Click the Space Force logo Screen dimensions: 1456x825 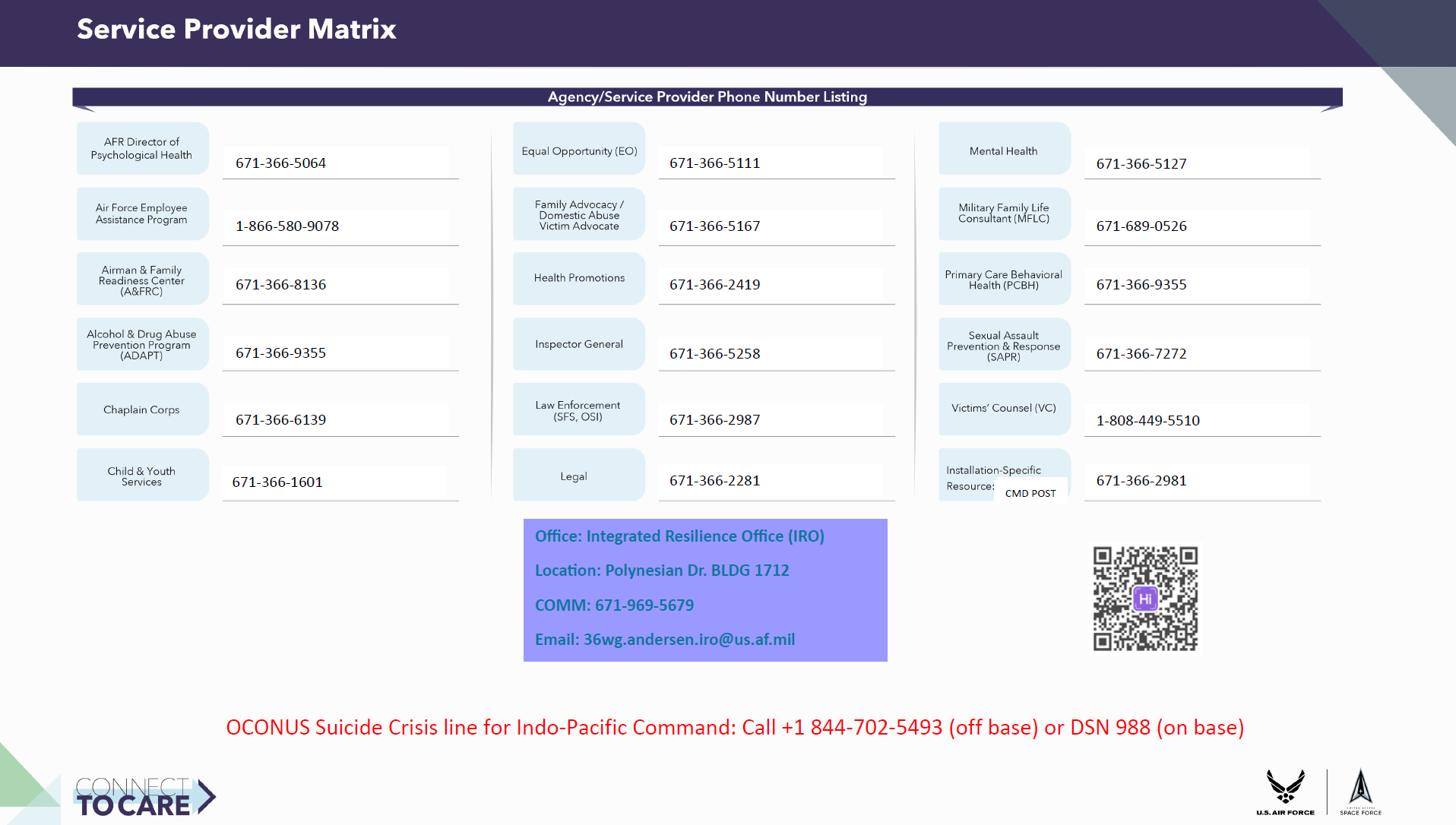1360,792
